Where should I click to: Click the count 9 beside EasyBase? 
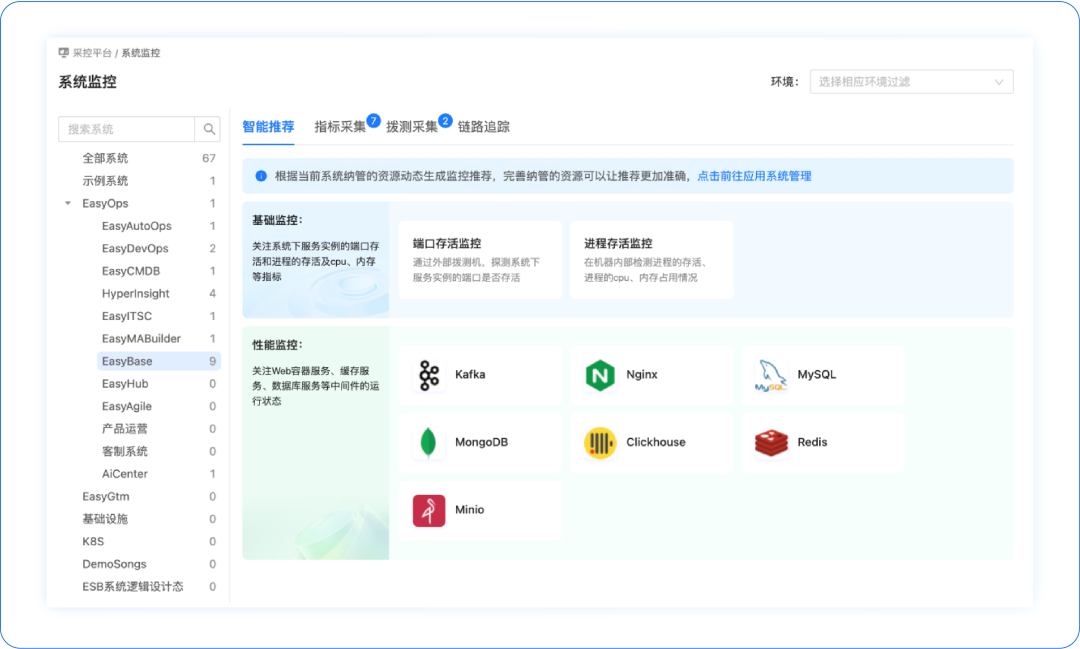212,361
